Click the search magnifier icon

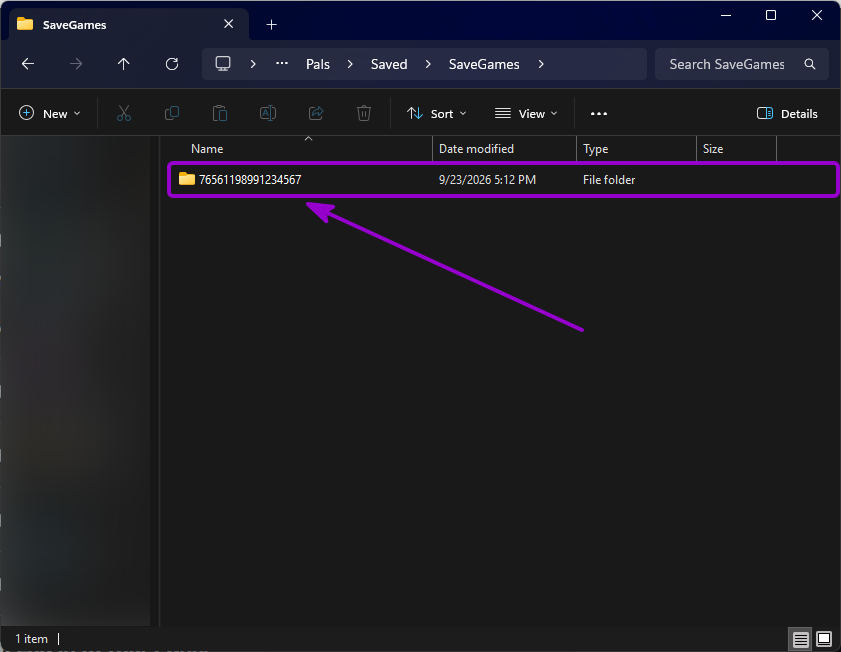(810, 64)
